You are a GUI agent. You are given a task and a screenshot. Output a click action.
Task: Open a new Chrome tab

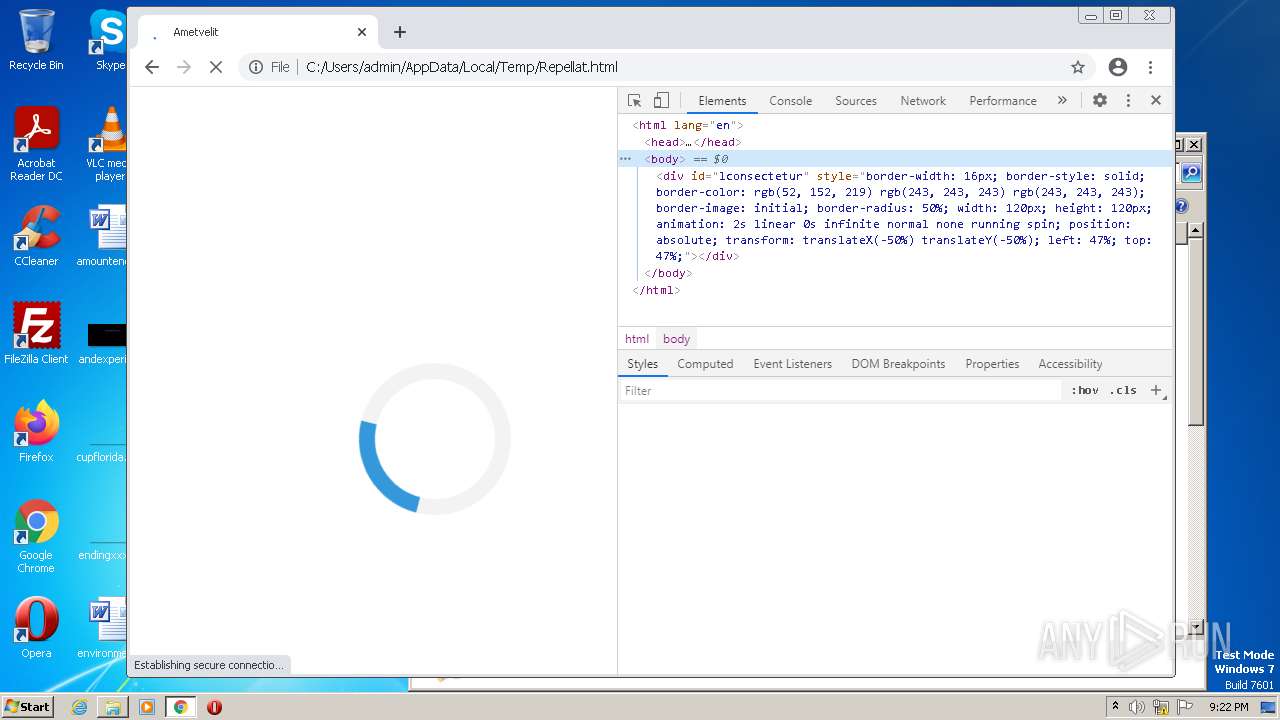(400, 32)
